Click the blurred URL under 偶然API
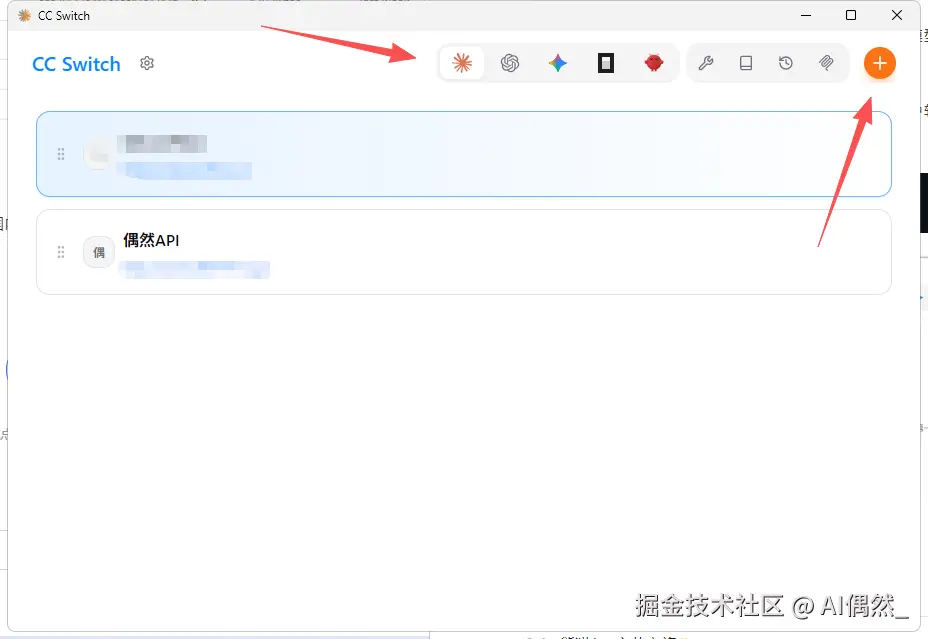This screenshot has height=639, width=928. [x=194, y=269]
